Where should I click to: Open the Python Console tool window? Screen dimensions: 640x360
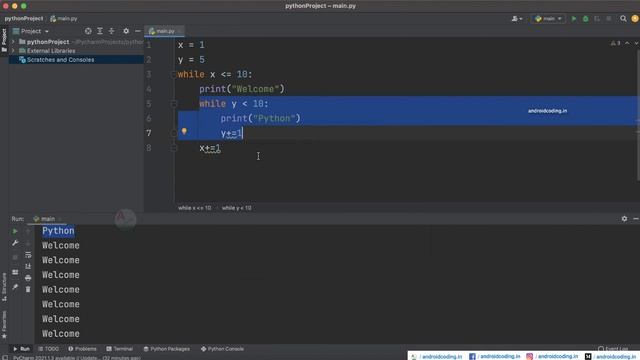222,349
